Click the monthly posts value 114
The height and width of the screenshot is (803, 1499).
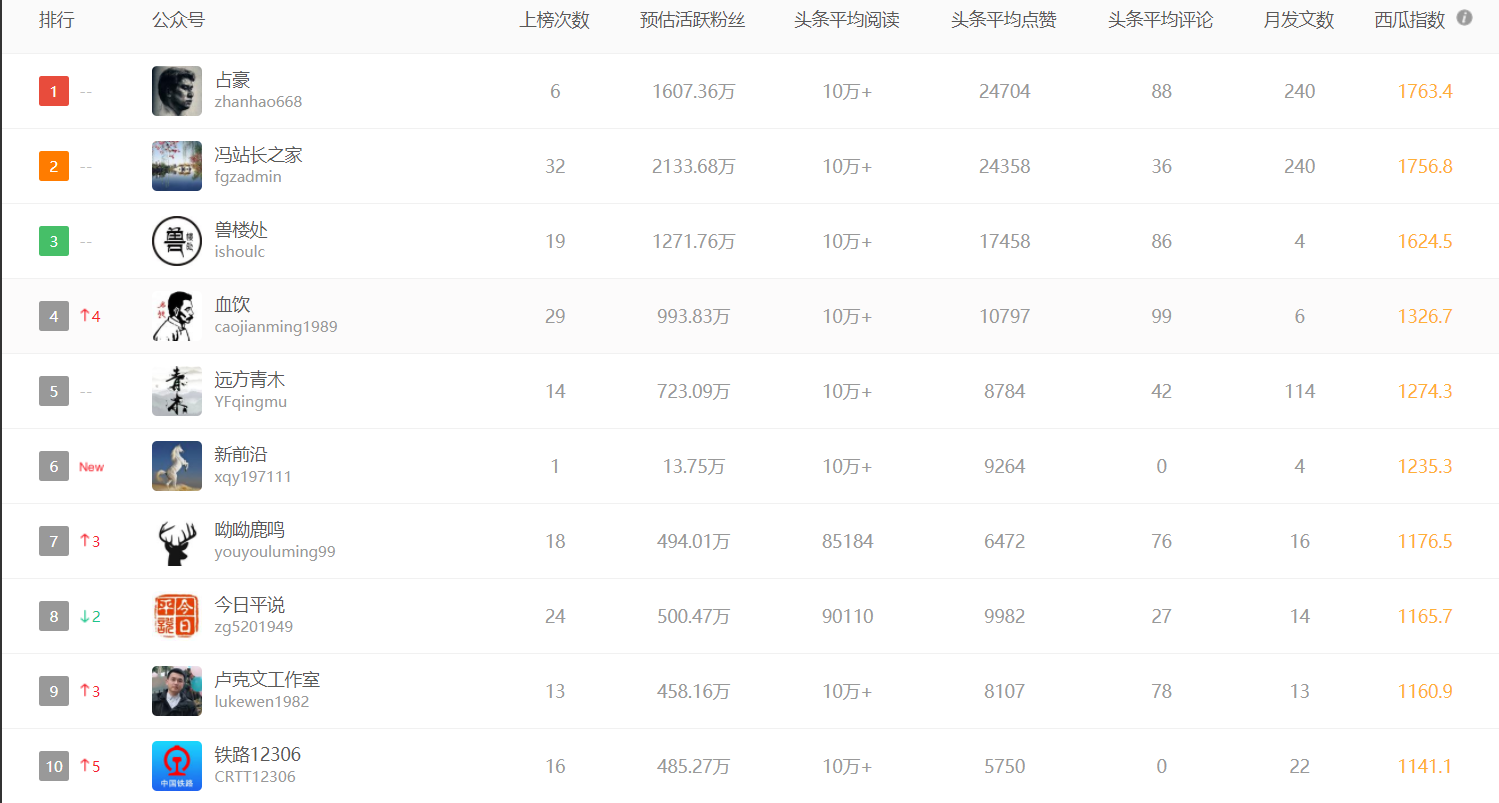pos(1300,391)
